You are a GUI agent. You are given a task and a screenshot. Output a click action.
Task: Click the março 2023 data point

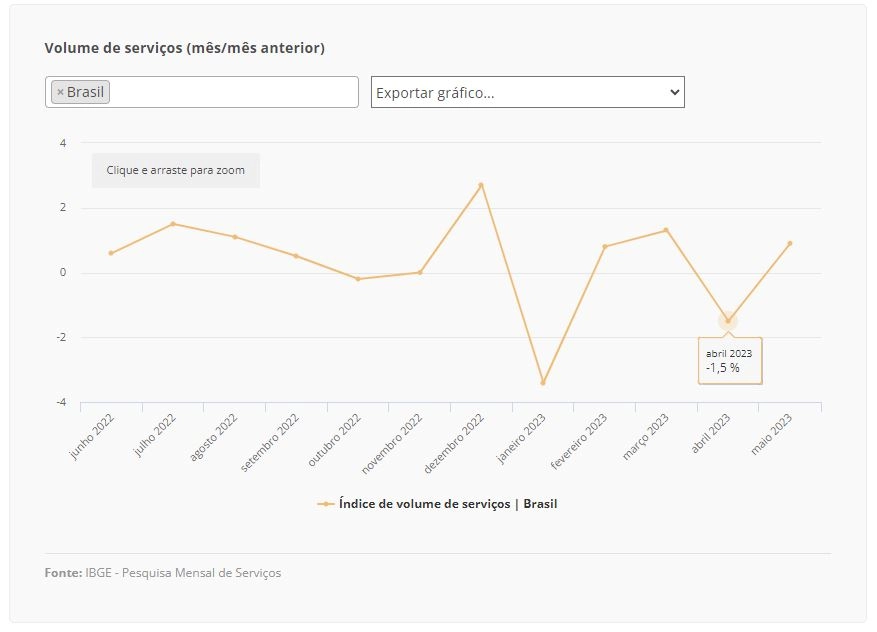pyautogui.click(x=666, y=230)
